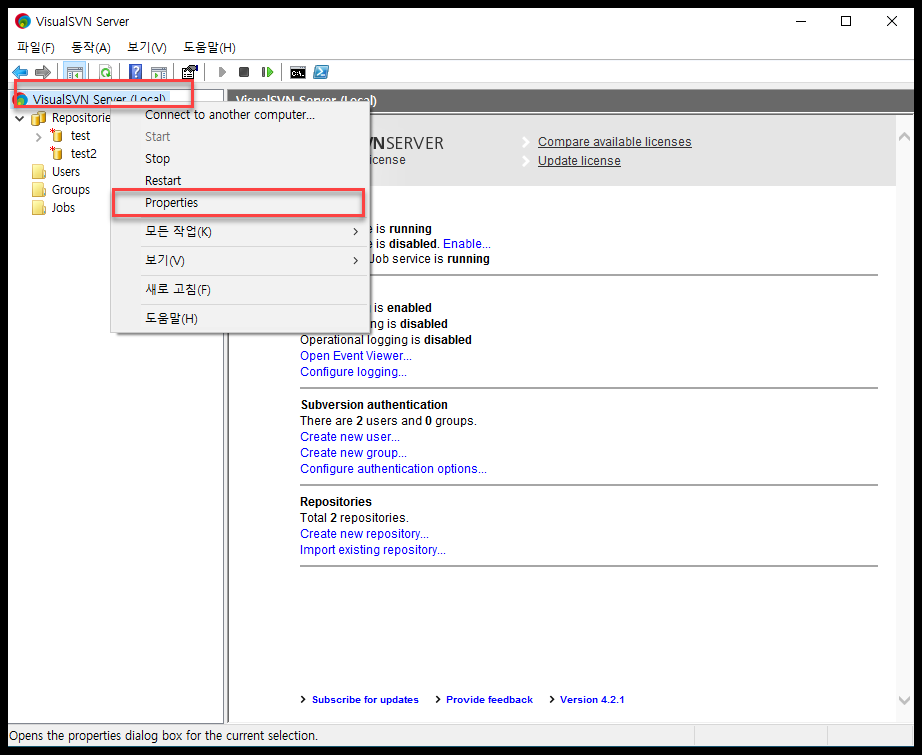Select Jobs in the tree
Image resolution: width=922 pixels, height=755 pixels.
[64, 208]
